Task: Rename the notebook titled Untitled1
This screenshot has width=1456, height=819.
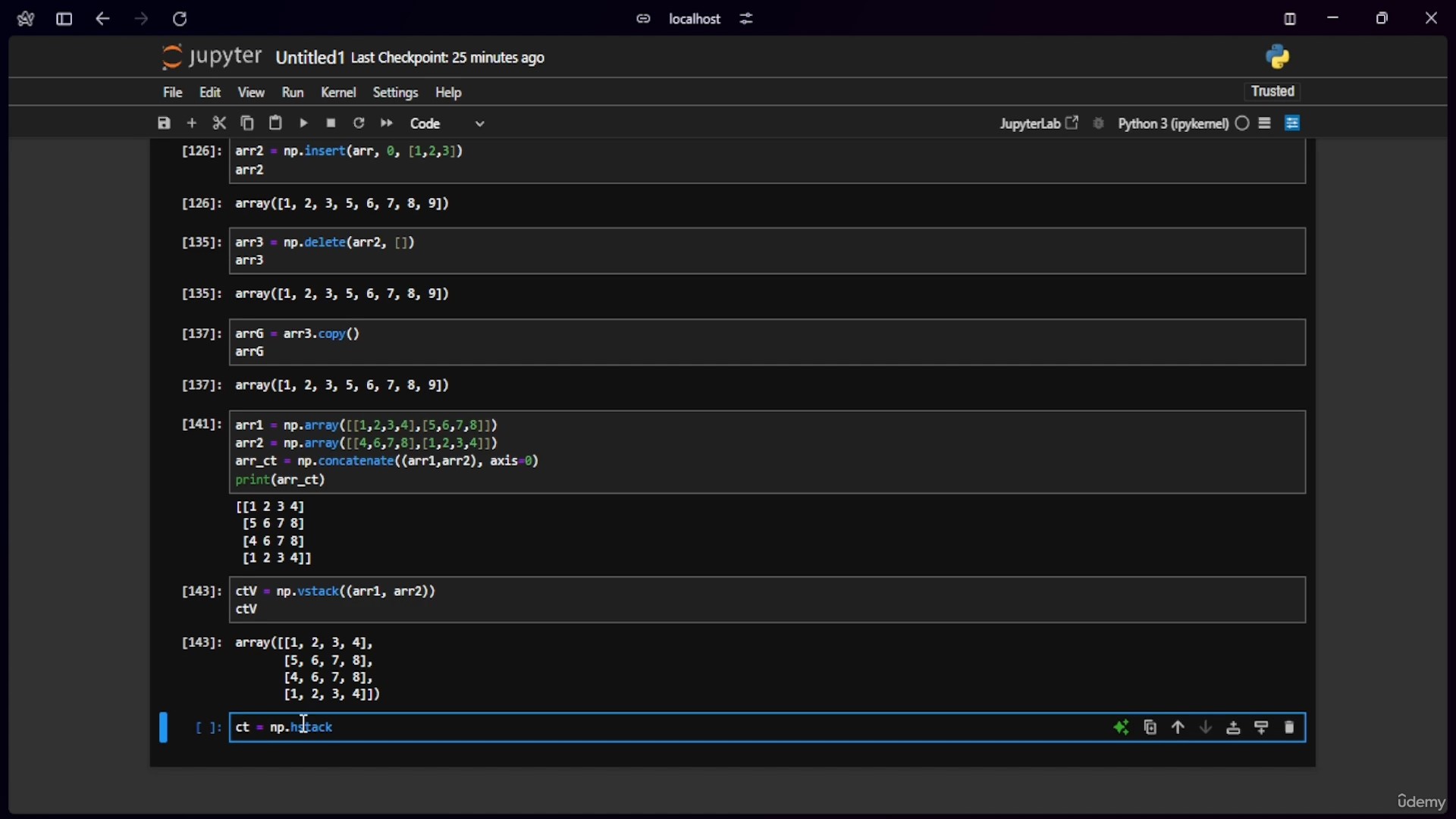Action: (310, 58)
